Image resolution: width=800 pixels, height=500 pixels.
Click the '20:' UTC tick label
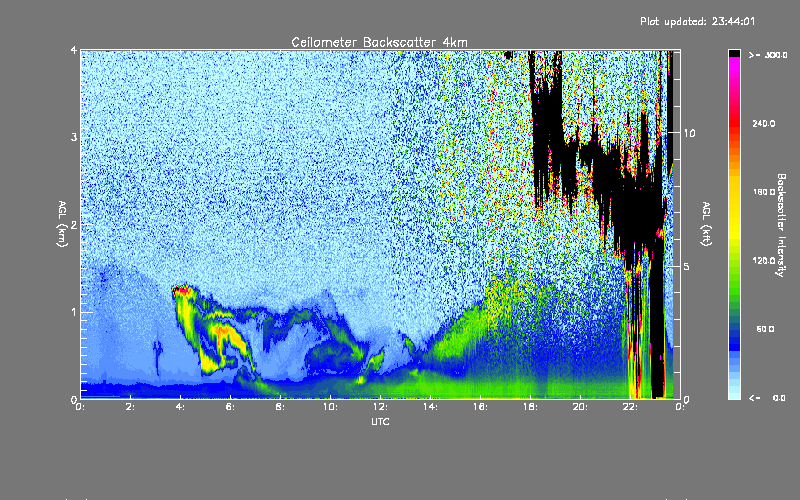581,407
